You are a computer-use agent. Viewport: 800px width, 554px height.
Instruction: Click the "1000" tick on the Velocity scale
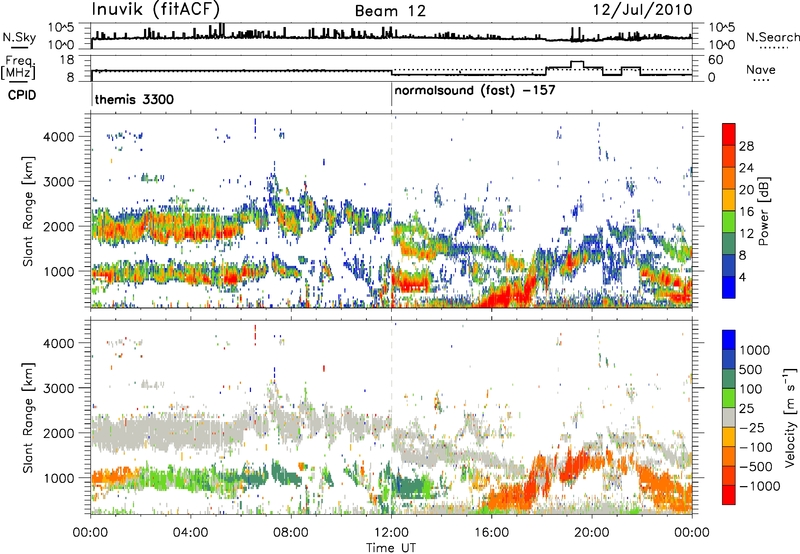click(755, 350)
